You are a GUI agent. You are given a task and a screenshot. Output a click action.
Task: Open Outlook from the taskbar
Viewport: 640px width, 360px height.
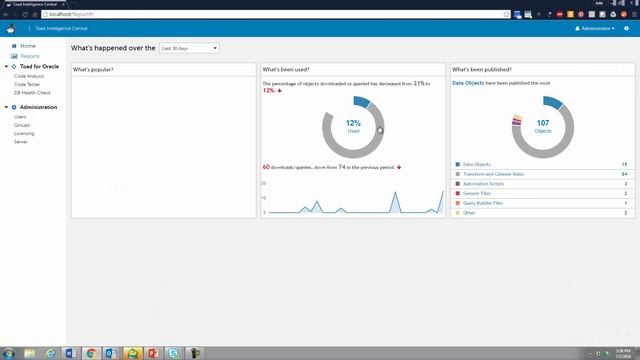click(x=111, y=353)
